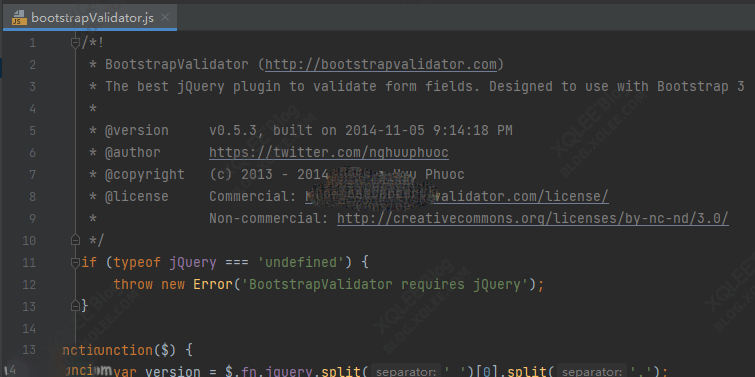Image resolution: width=755 pixels, height=377 pixels.
Task: Click the Error keyword in the throw statement
Action: click(x=213, y=285)
